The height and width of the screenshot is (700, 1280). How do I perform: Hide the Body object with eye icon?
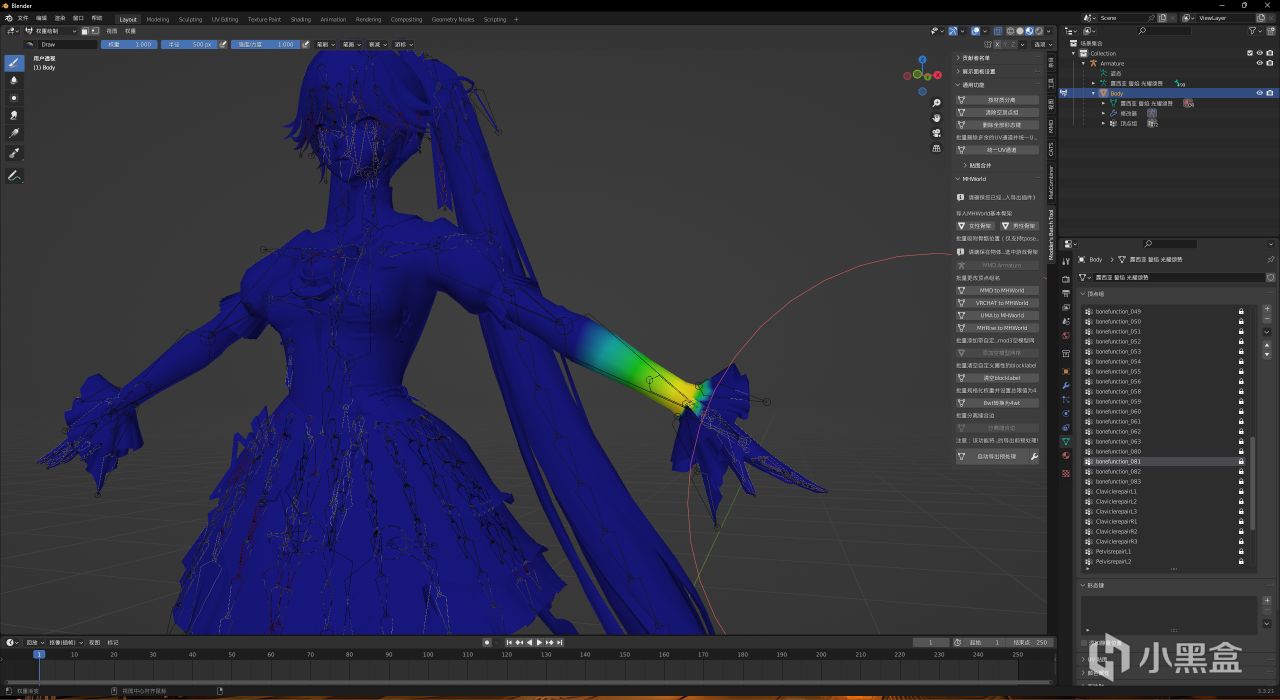tap(1259, 93)
